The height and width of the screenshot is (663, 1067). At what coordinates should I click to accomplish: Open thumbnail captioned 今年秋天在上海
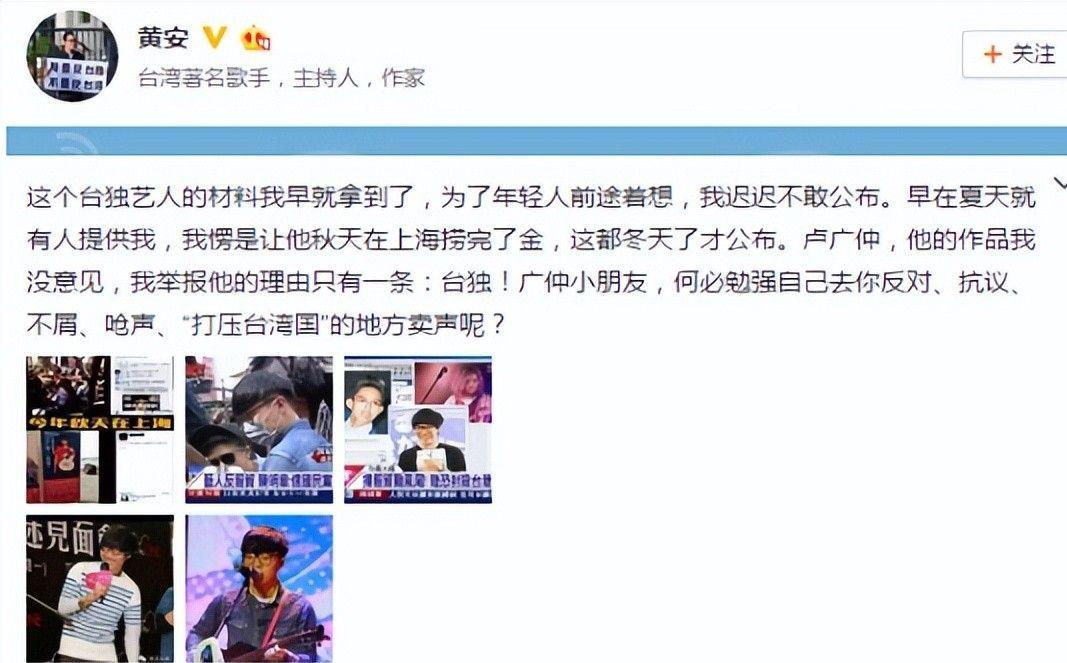[x=100, y=430]
